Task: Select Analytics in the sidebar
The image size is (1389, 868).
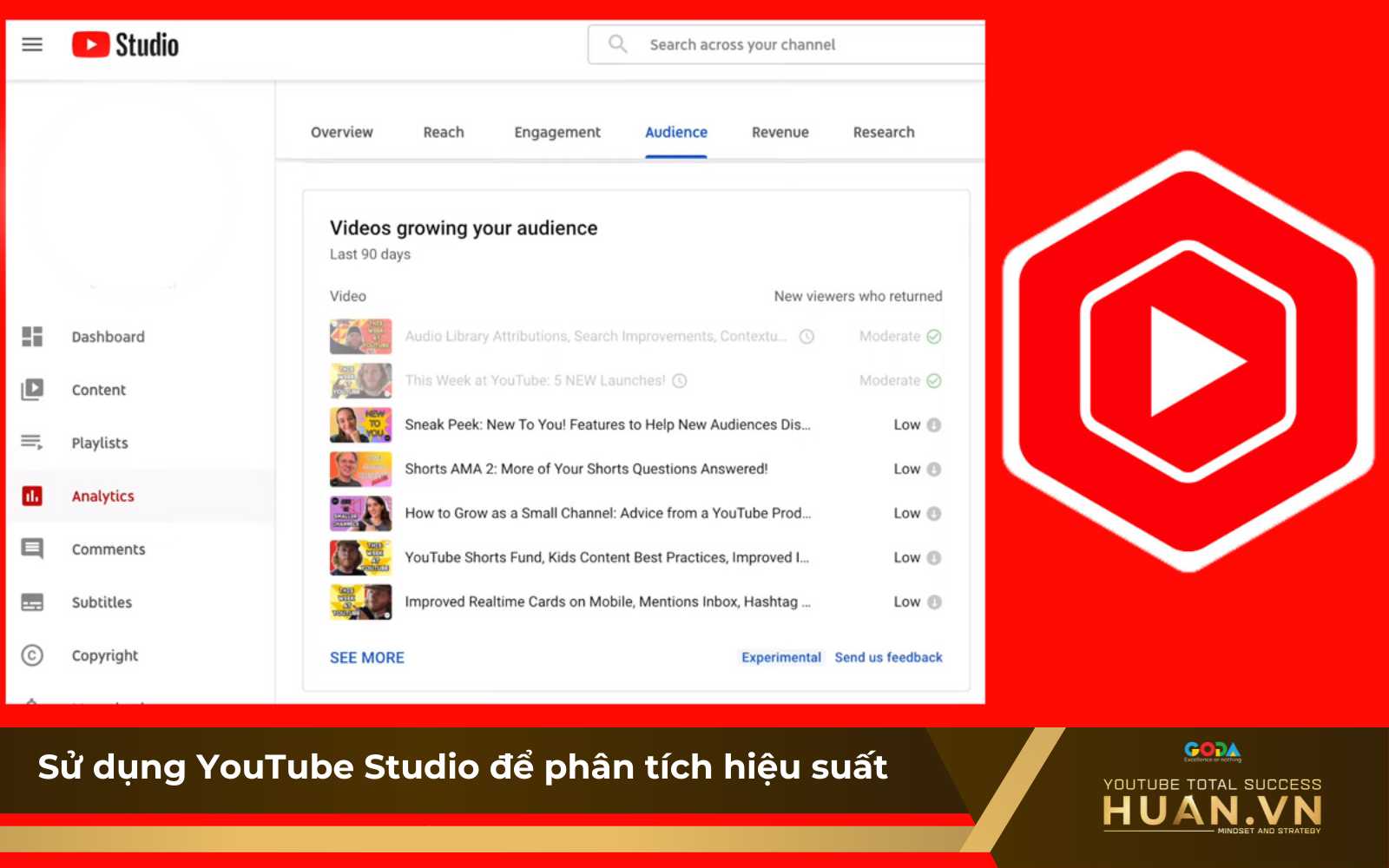Action: pos(102,496)
